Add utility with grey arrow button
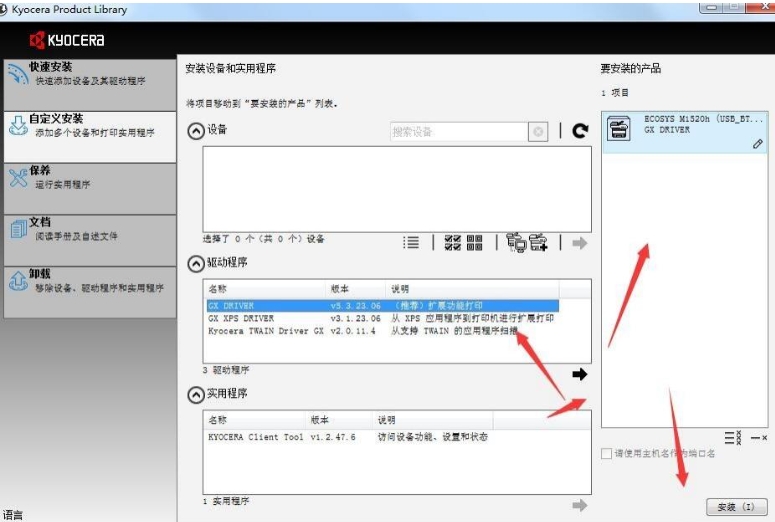Screen dimensions: 775x522 pyautogui.click(x=580, y=505)
